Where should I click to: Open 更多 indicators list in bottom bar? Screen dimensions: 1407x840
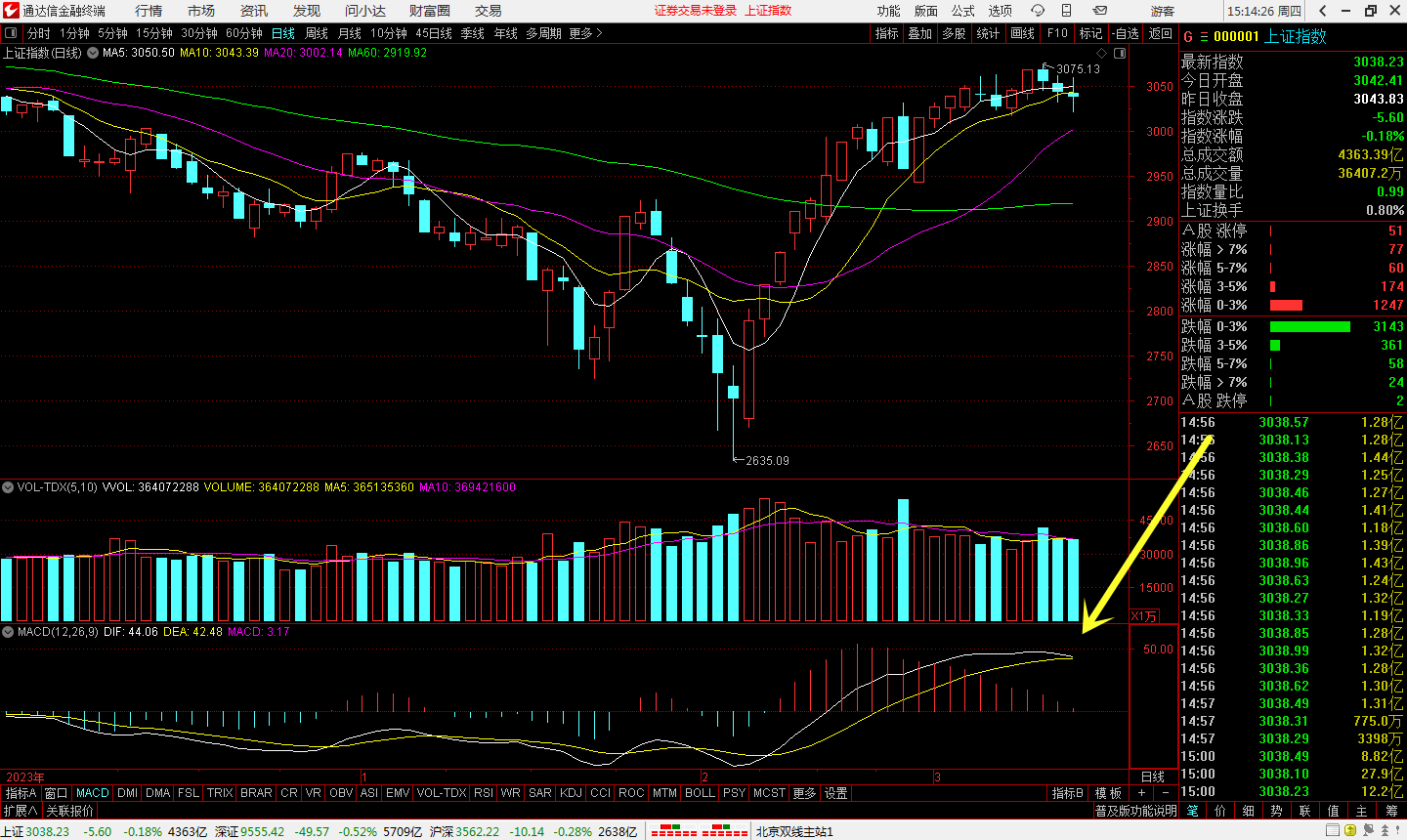tap(804, 793)
